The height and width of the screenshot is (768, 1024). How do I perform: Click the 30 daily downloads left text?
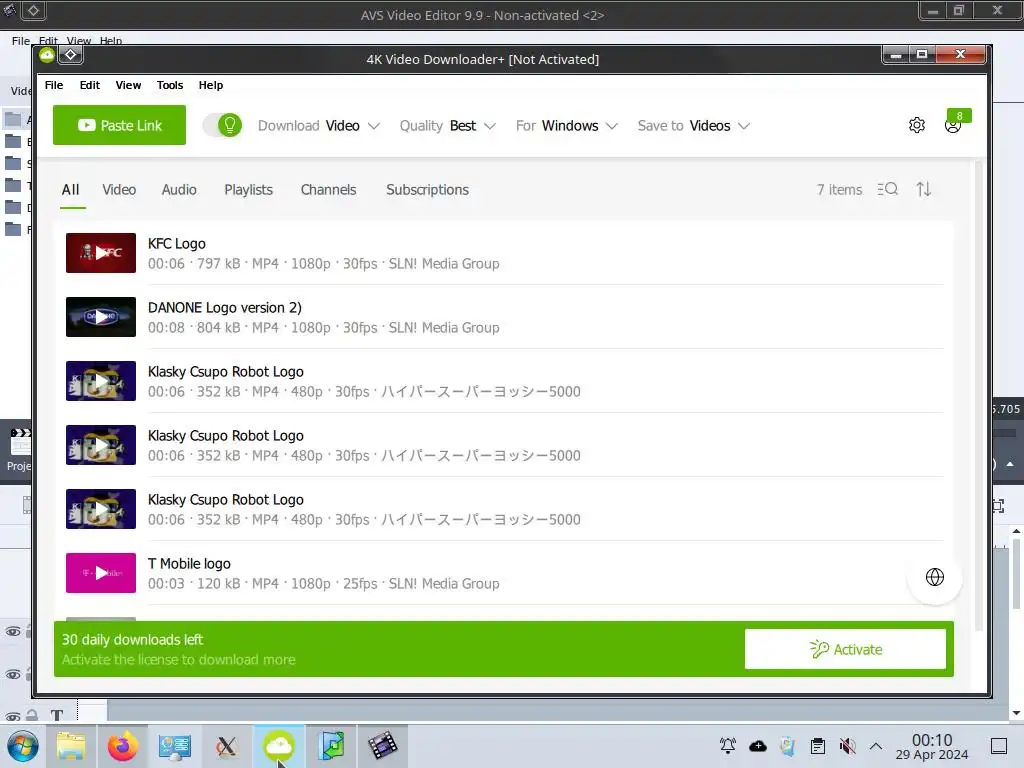133,639
